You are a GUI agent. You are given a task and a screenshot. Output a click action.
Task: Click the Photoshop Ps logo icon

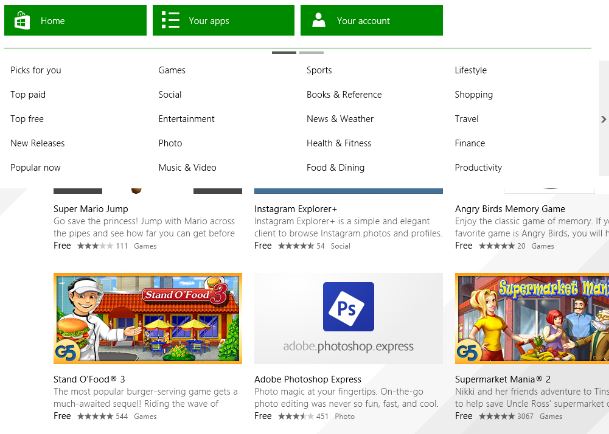pos(348,307)
